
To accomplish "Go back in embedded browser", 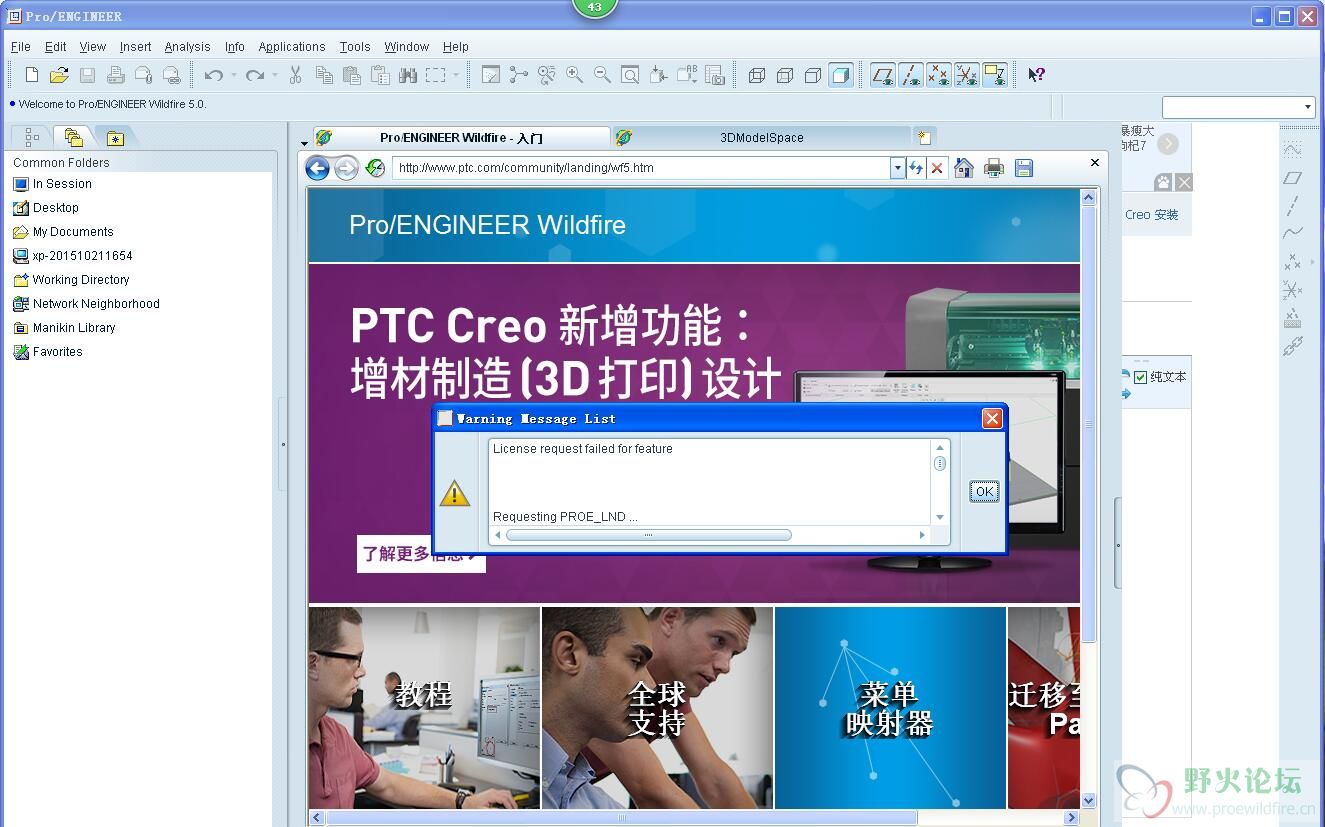I will click(x=318, y=168).
